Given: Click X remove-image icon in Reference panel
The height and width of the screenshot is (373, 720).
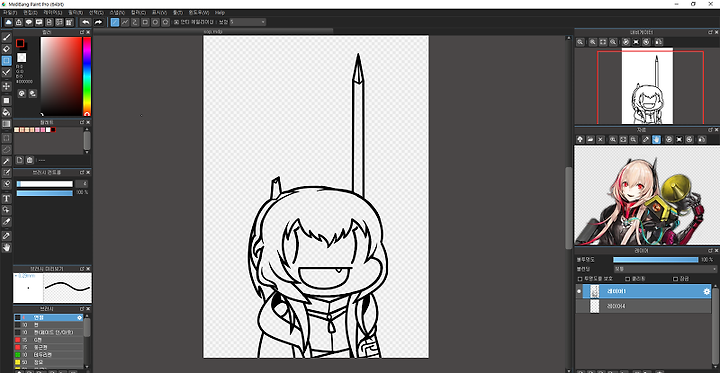Looking at the screenshot, I should (601, 139).
